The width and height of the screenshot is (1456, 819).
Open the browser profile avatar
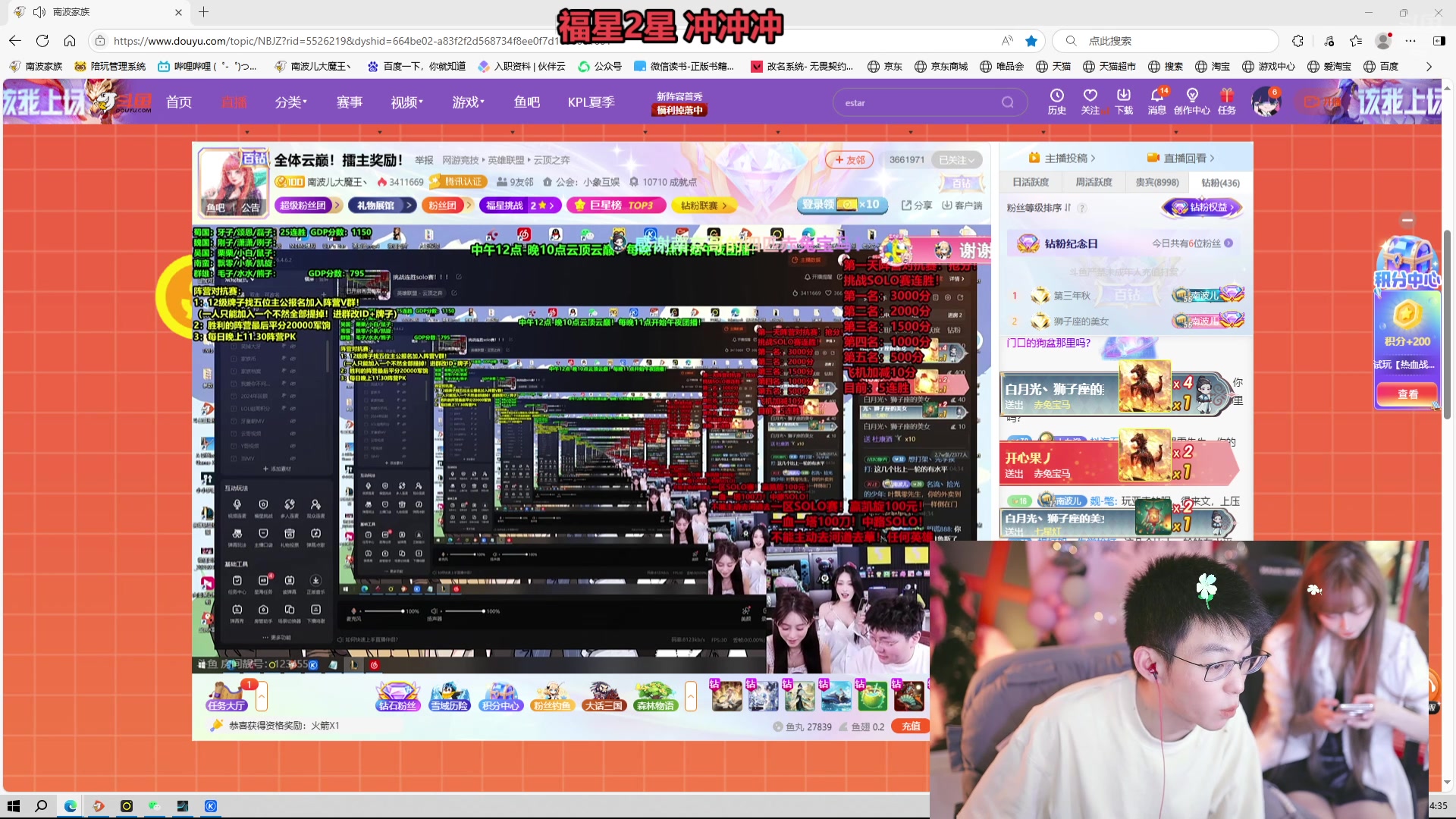[1383, 41]
